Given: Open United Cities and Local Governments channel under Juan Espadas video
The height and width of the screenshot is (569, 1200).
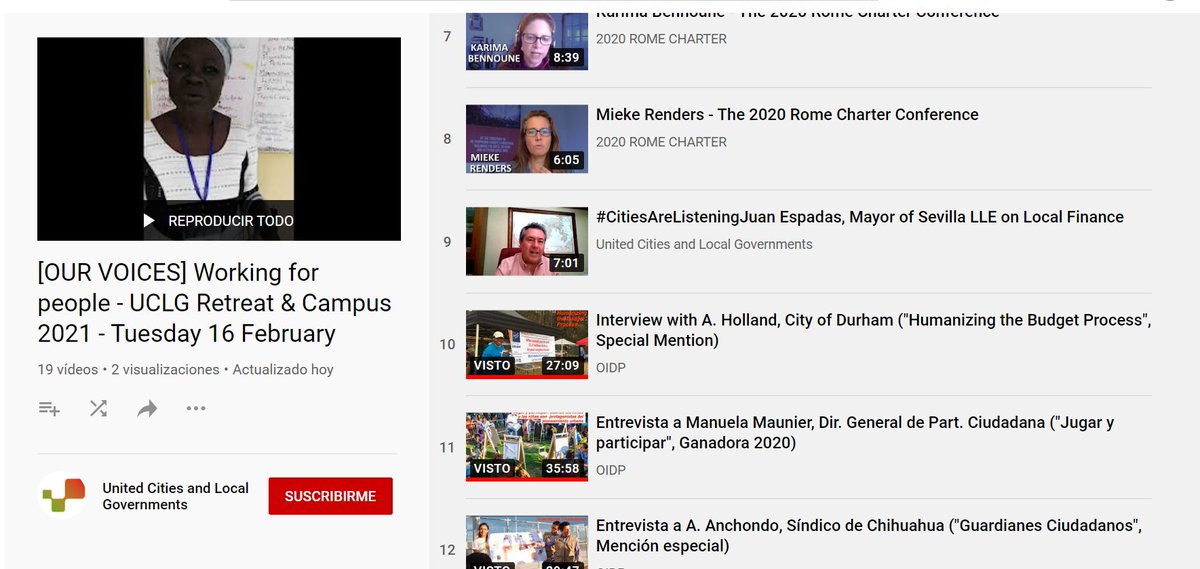Looking at the screenshot, I should pos(704,244).
